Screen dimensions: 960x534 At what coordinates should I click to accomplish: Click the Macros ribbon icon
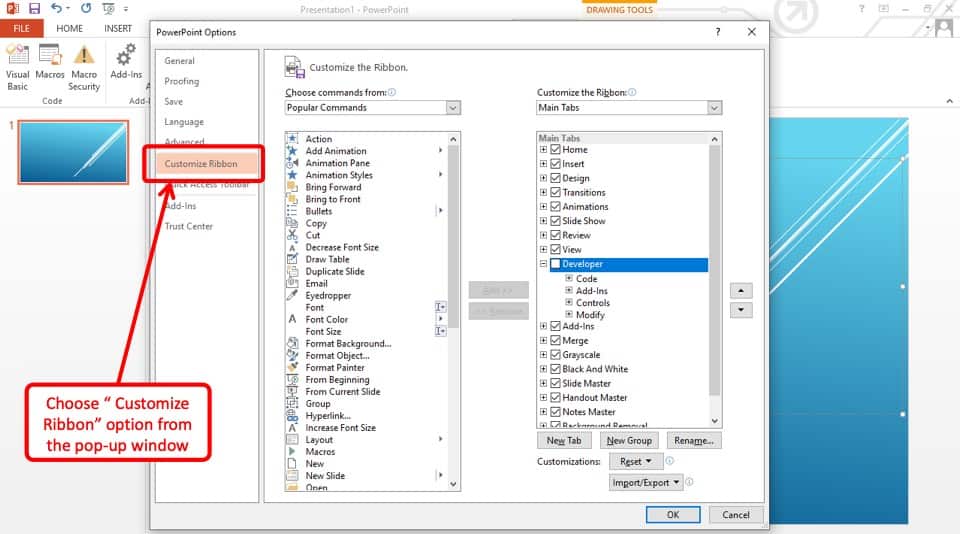tap(50, 55)
